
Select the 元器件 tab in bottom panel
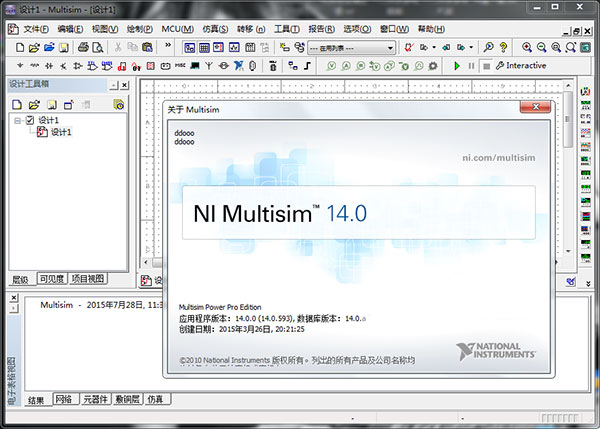click(96, 400)
